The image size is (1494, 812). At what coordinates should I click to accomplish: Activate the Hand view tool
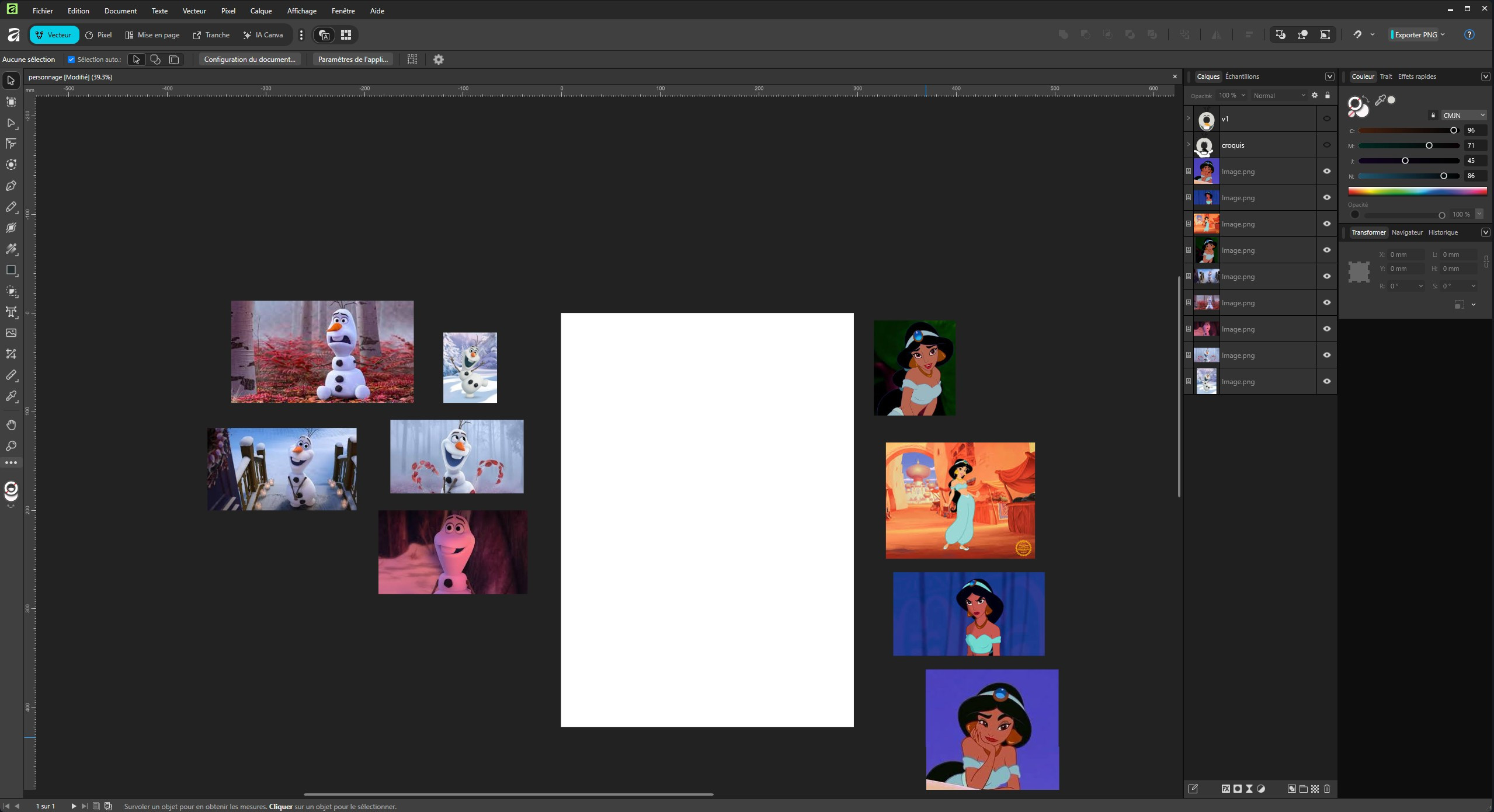[x=11, y=425]
